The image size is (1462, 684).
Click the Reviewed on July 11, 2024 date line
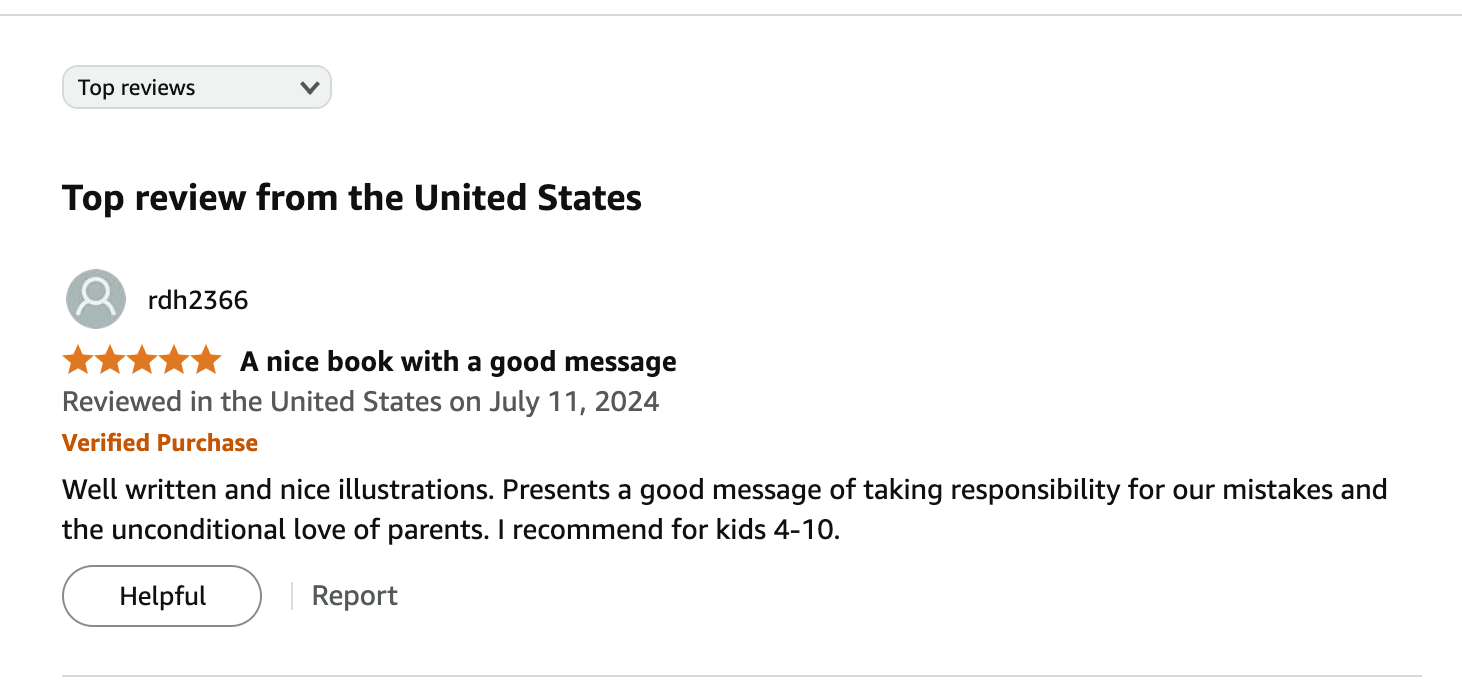tap(361, 402)
